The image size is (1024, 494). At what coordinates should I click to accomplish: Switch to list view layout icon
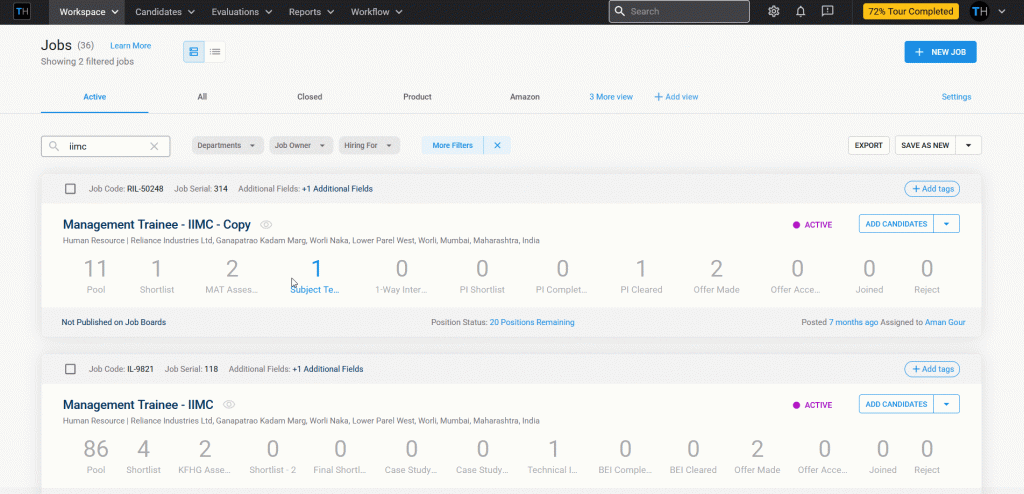pos(215,52)
